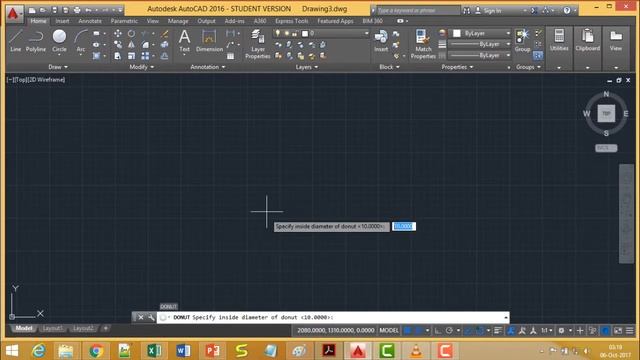Screen dimensions: 640x360
Task: Click the ViewCube TOP face
Action: (606, 113)
